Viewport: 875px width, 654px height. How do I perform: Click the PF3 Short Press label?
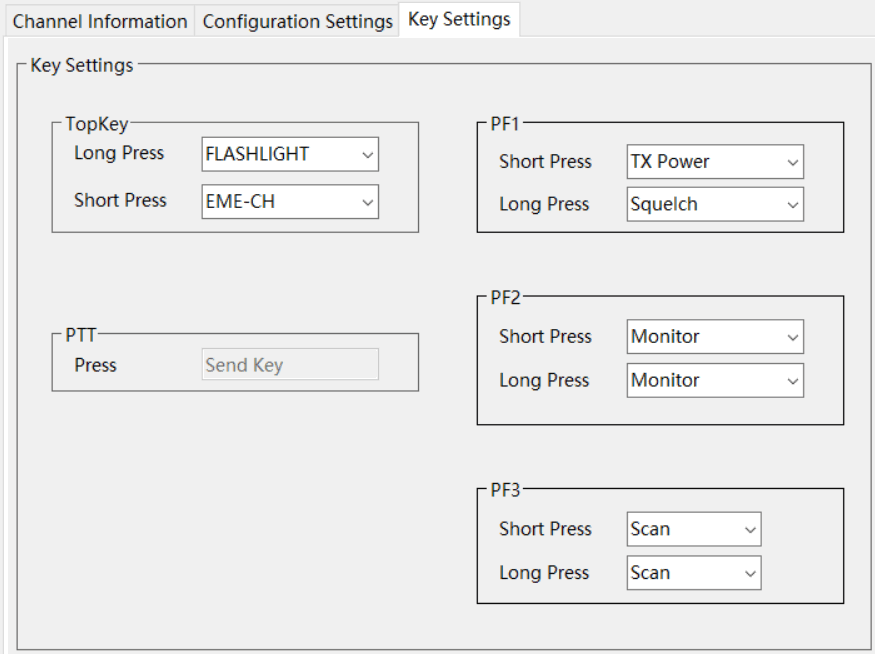tap(545, 529)
